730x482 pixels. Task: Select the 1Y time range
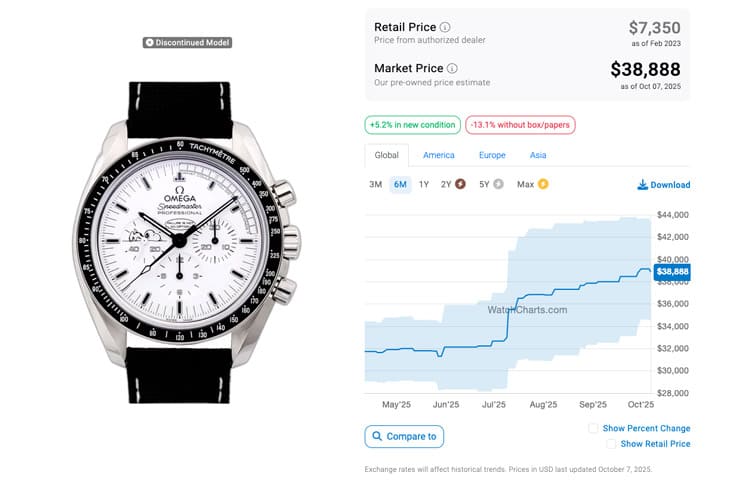click(424, 184)
